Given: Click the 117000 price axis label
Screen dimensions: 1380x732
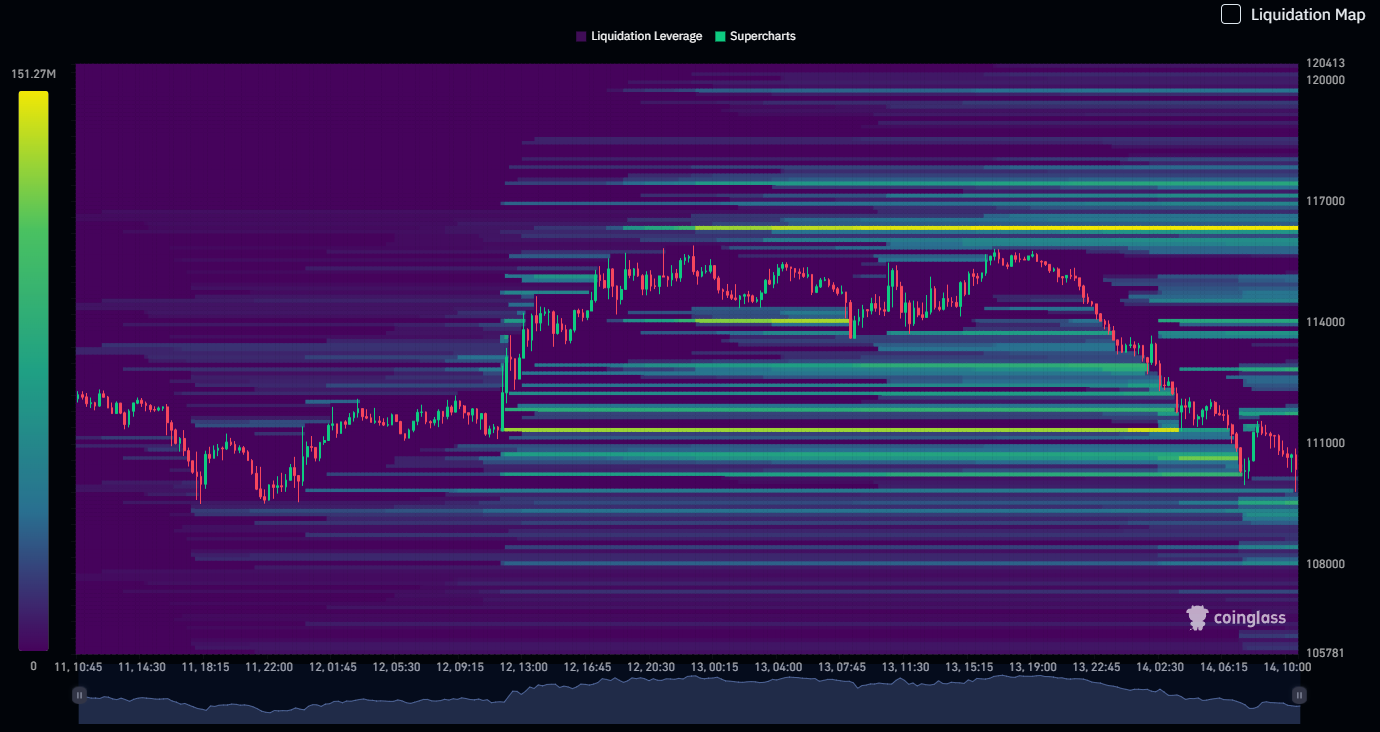Looking at the screenshot, I should click(x=1325, y=201).
